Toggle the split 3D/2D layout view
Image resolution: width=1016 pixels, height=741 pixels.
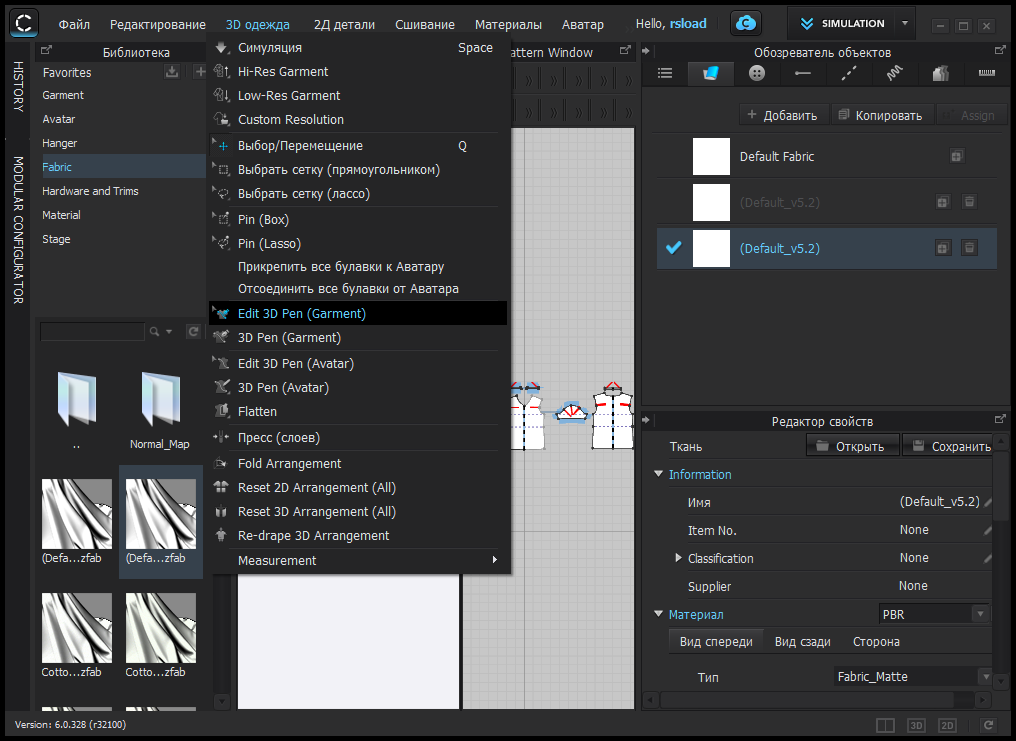pos(885,725)
